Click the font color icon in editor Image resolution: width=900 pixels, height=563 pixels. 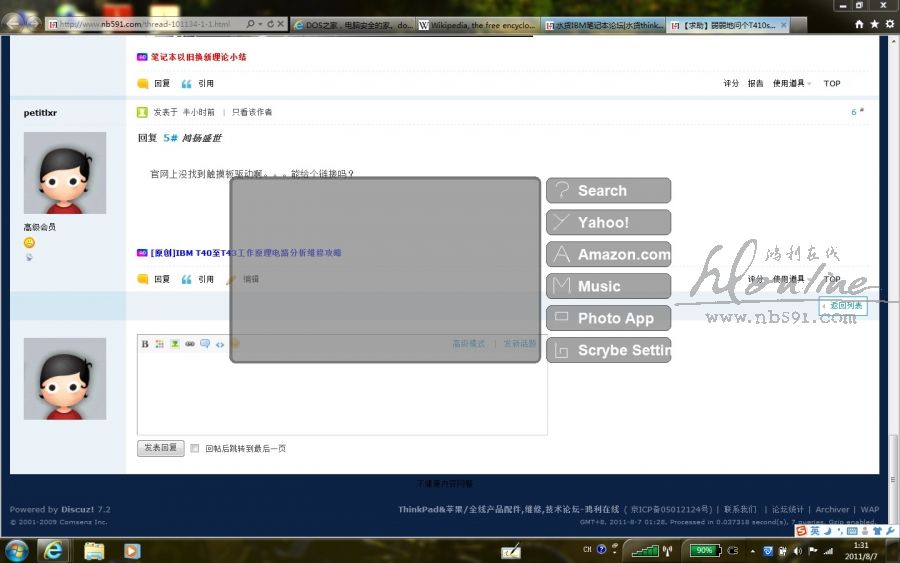coord(159,344)
